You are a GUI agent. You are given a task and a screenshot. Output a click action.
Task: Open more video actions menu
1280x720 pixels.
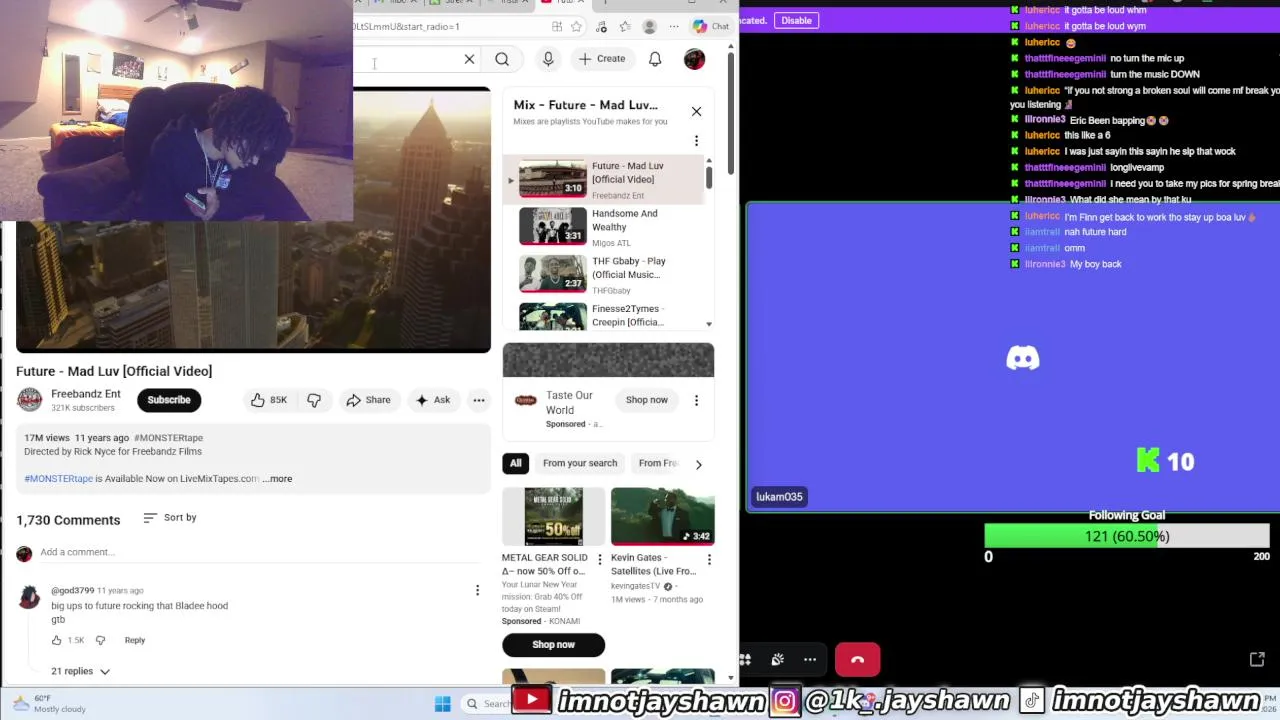pos(479,400)
